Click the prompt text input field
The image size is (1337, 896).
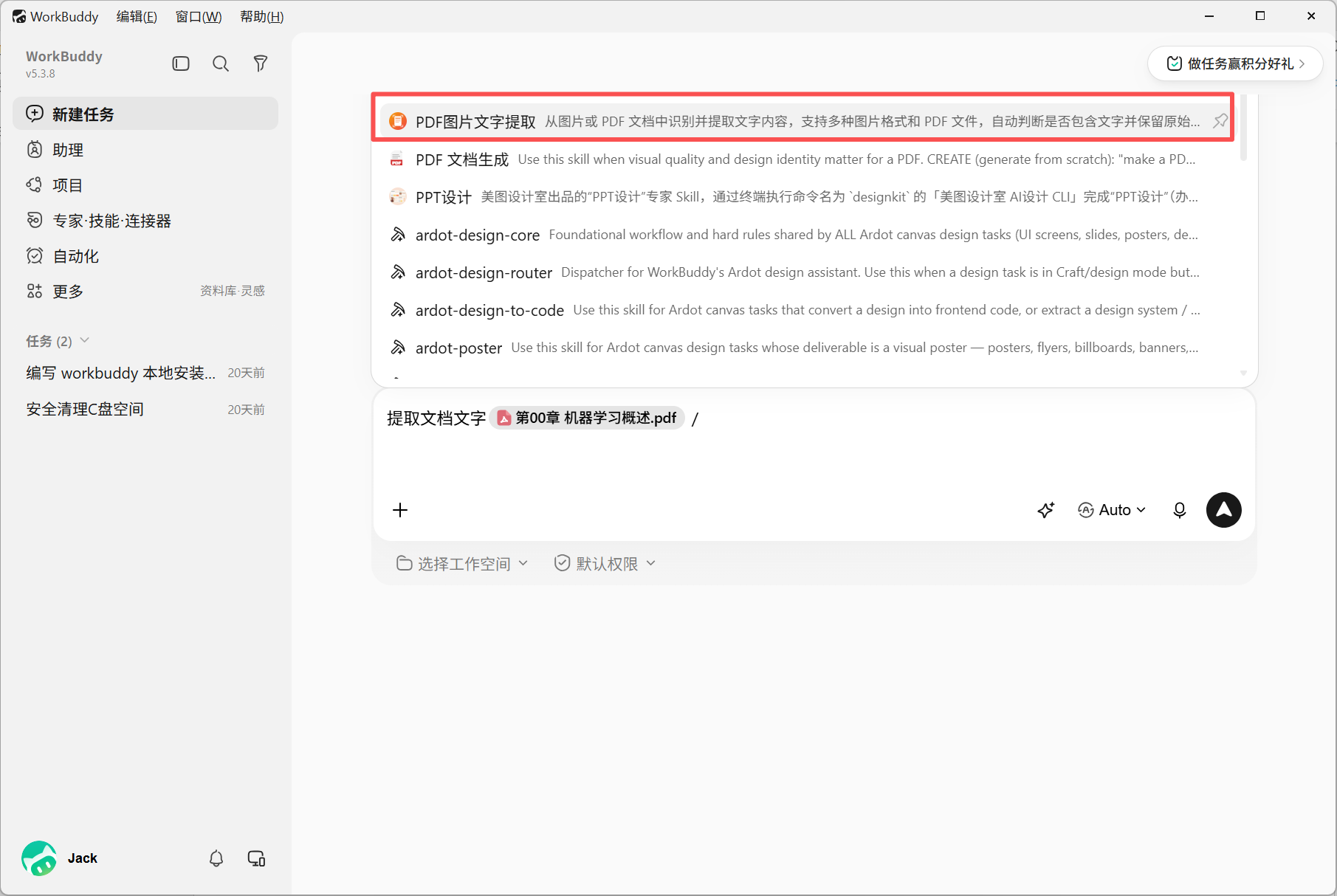814,441
